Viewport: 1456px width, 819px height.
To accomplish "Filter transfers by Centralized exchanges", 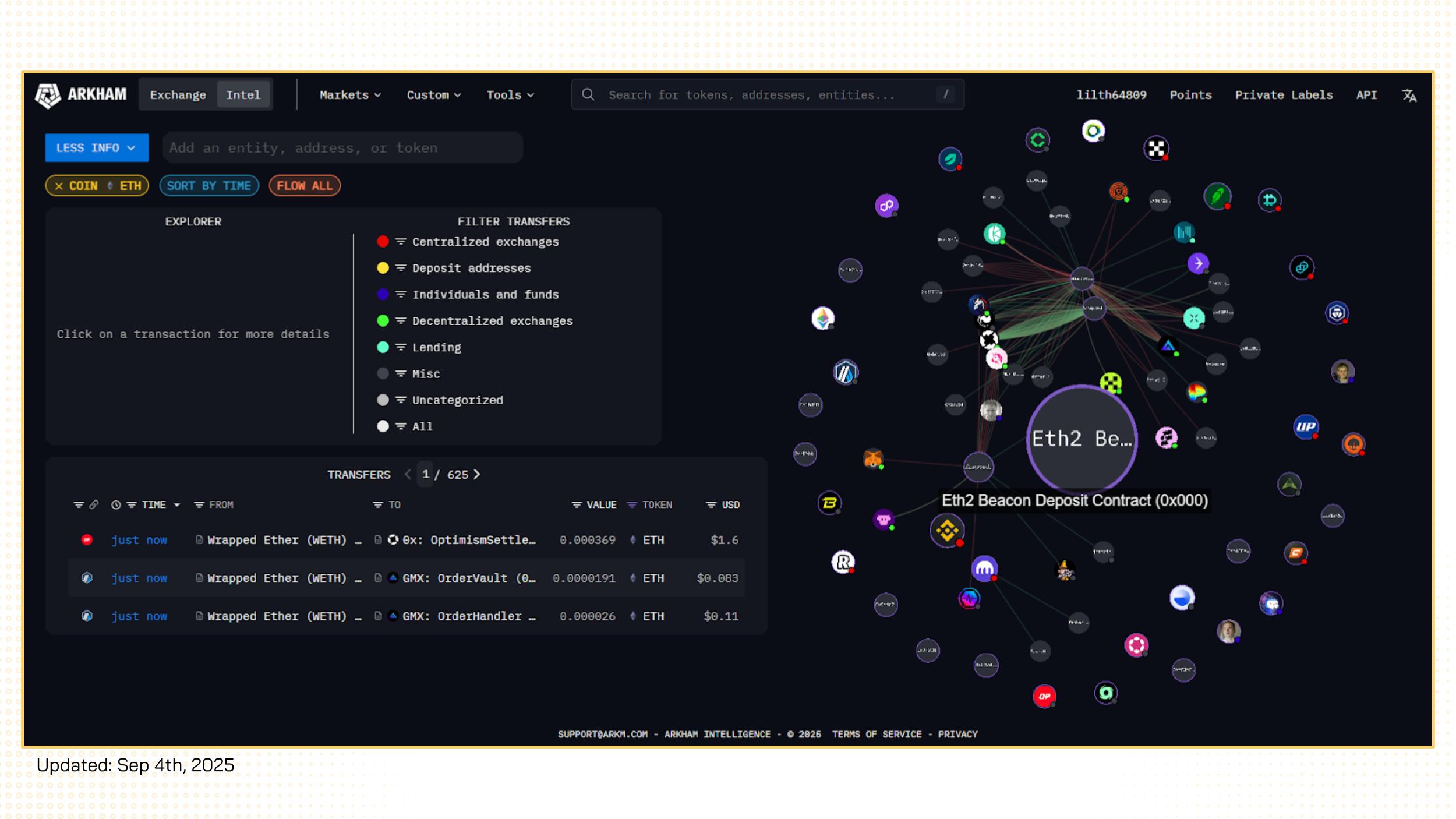I will click(x=468, y=242).
